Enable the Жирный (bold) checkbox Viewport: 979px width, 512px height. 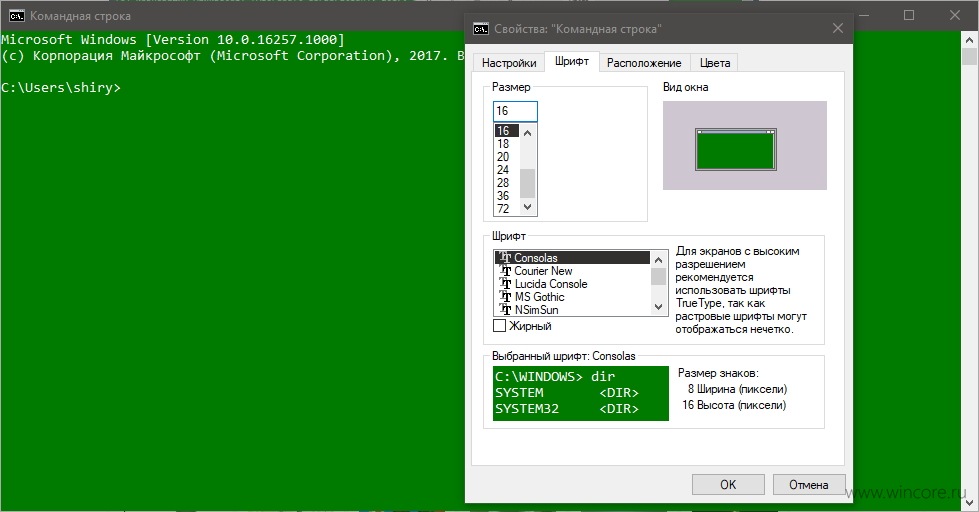click(499, 325)
